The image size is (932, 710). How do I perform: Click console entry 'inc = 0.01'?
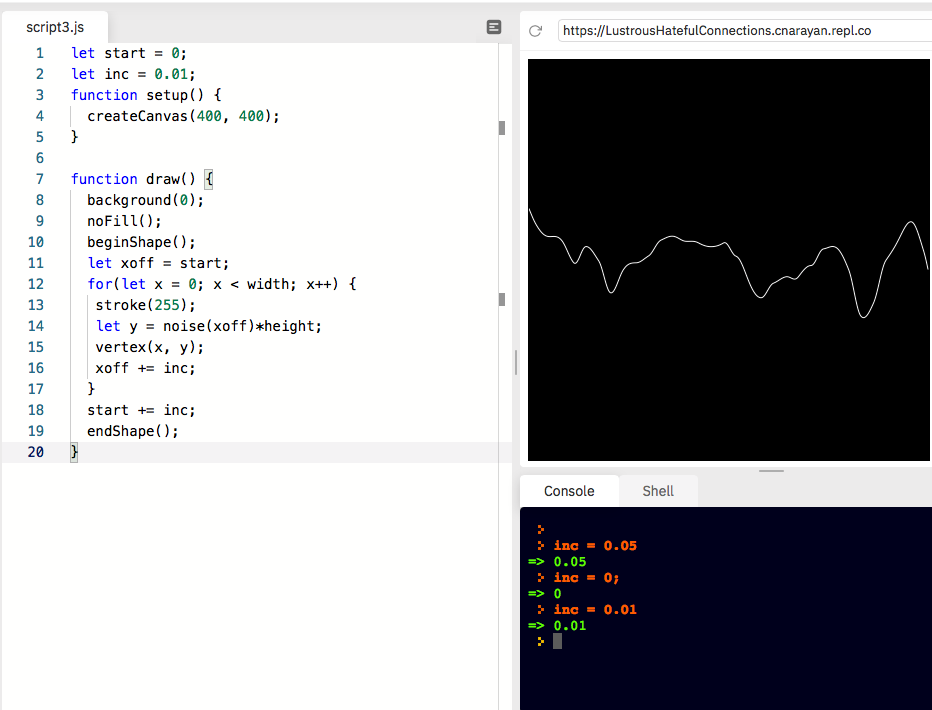[595, 610]
